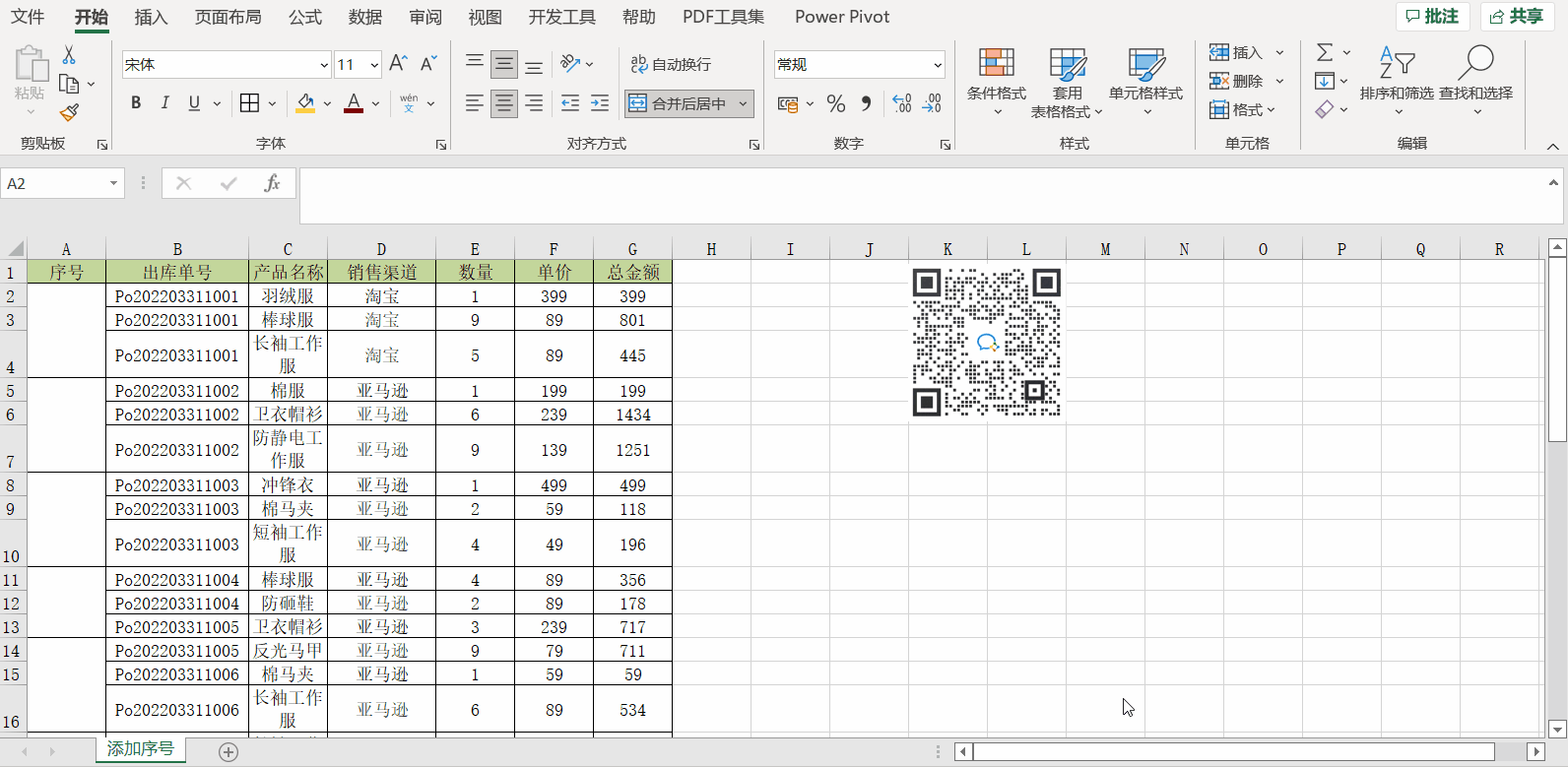The width and height of the screenshot is (1568, 767).
Task: Click the Insert Function fx button
Action: point(272,183)
